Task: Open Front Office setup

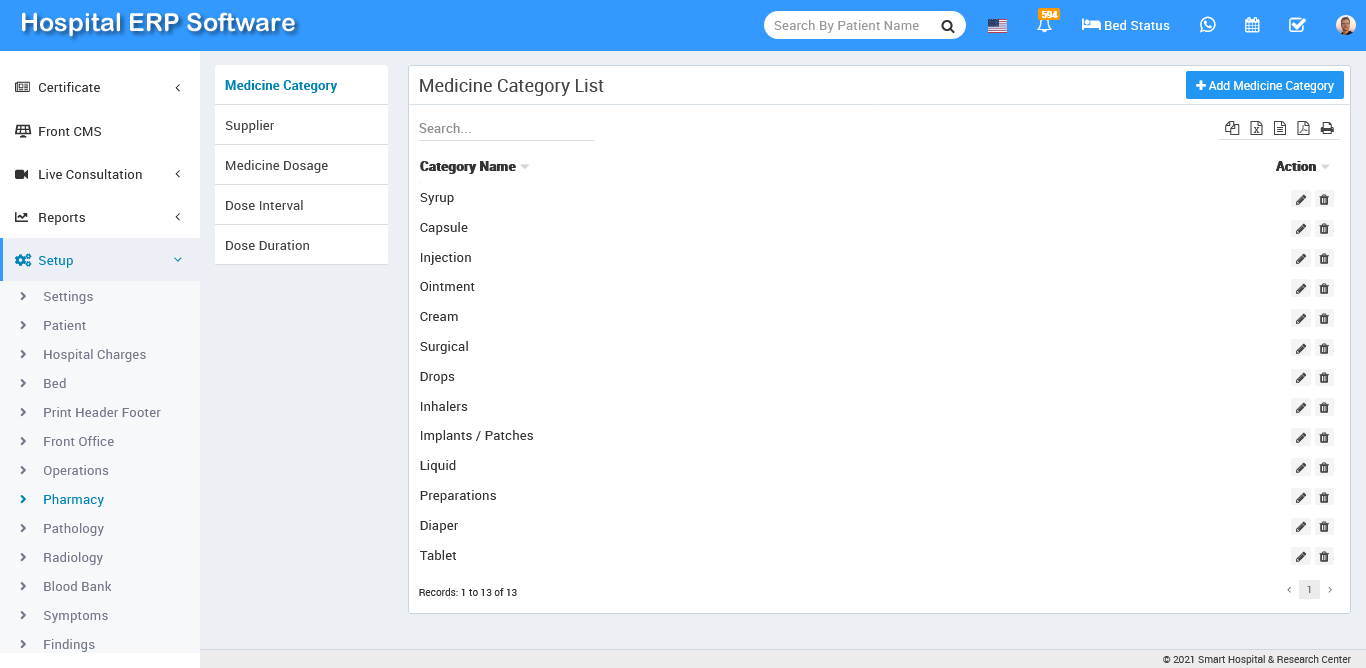Action: click(x=78, y=441)
